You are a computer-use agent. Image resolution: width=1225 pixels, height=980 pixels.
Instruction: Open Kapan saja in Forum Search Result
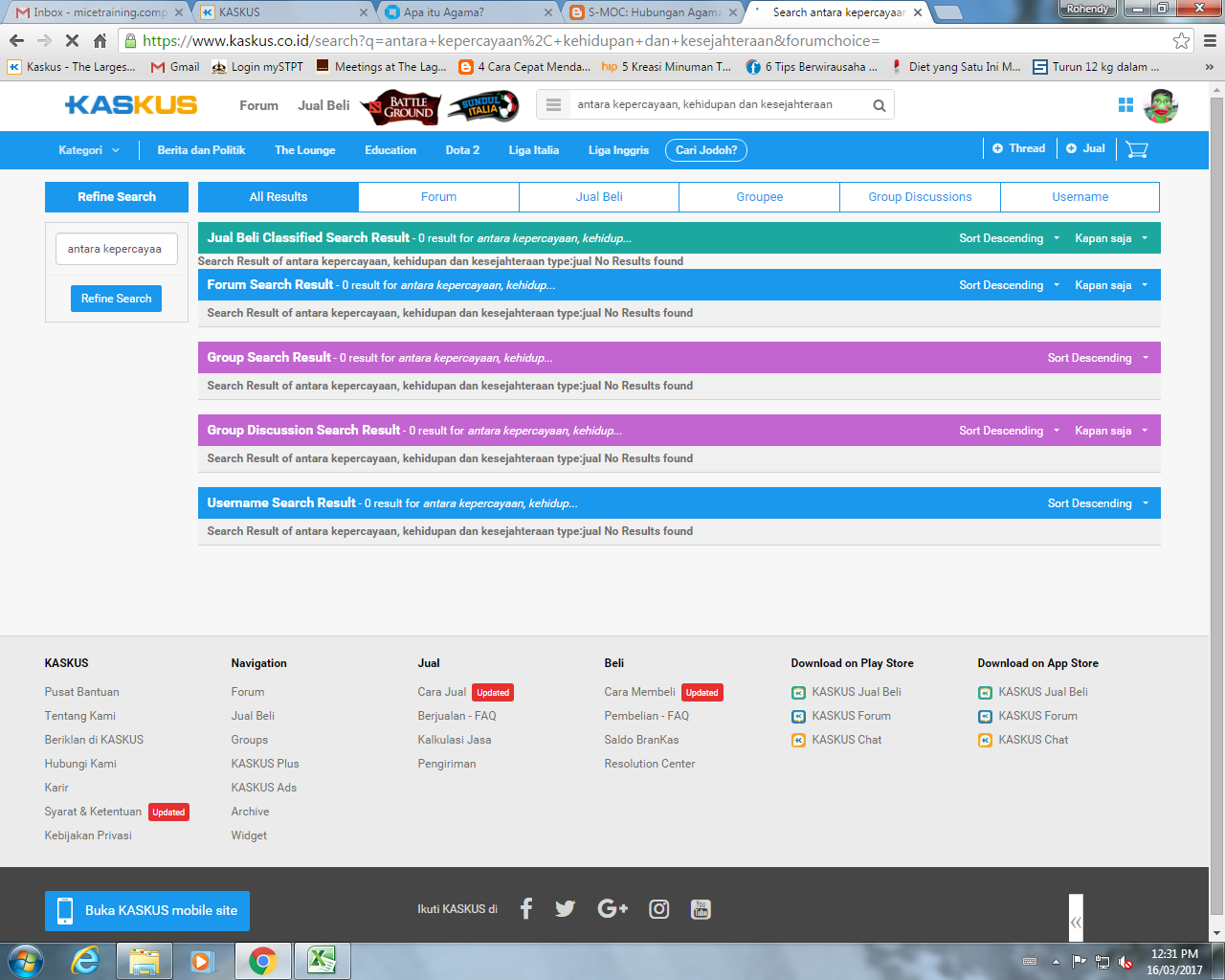[1111, 285]
